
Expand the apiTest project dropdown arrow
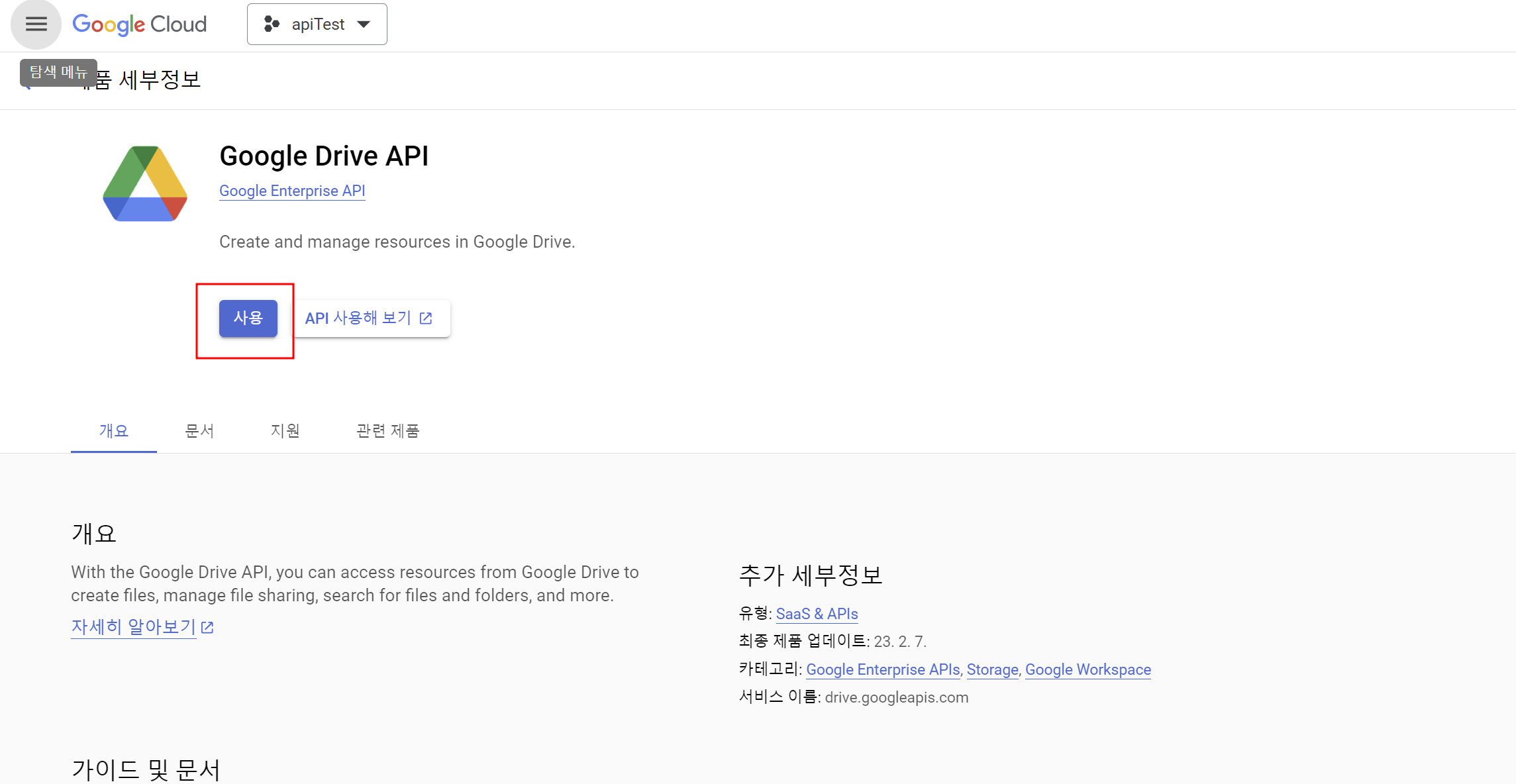(364, 24)
